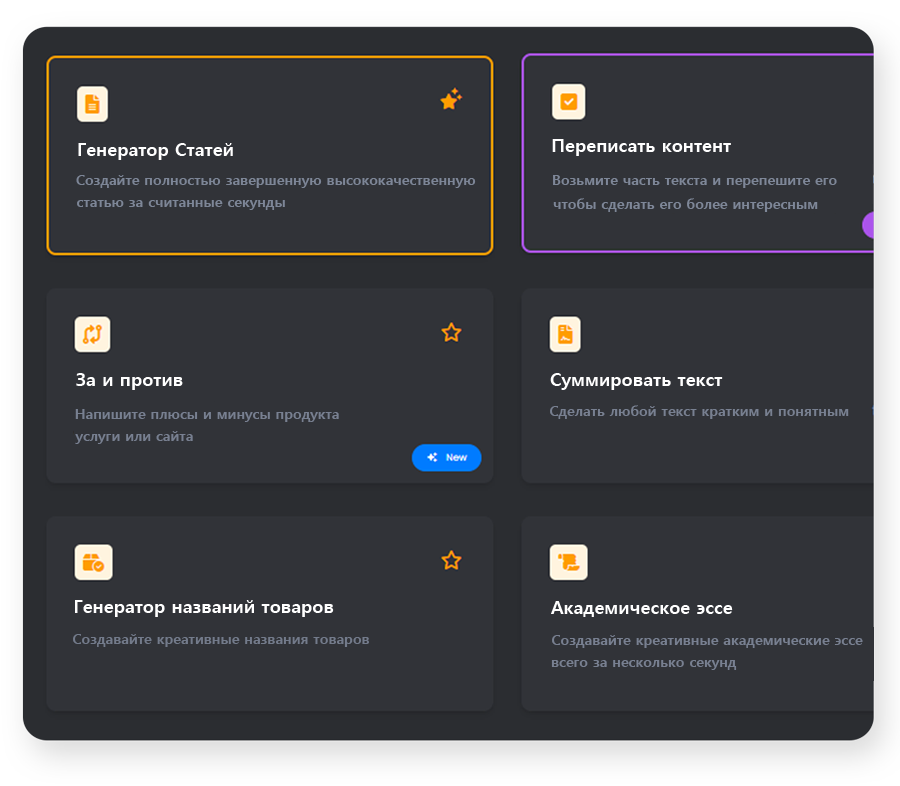Viewport: 900px width, 786px height.
Task: Click the box icon above Генератор названий товаров
Action: [x=93, y=562]
